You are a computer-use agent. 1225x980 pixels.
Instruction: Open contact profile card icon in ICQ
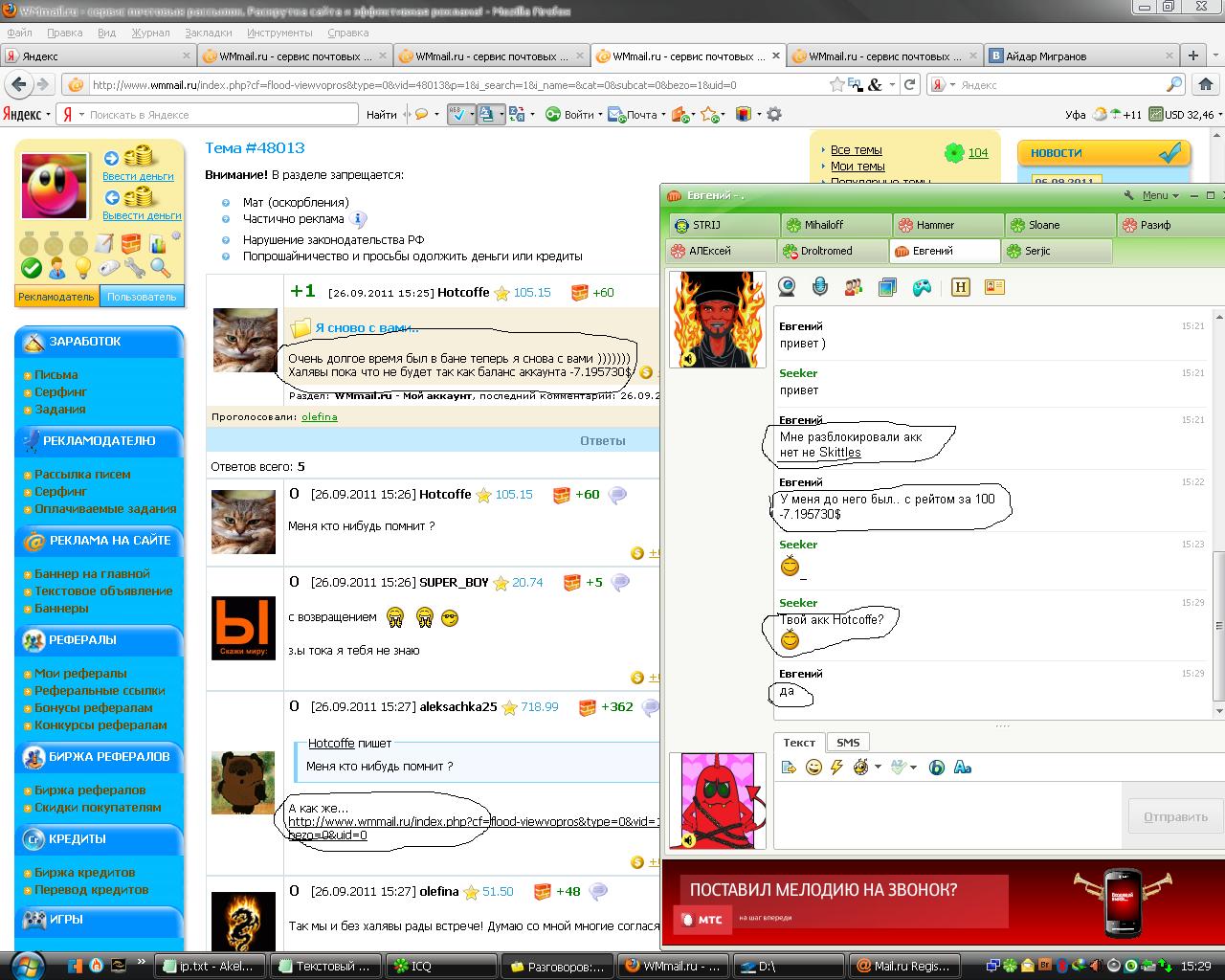(993, 286)
